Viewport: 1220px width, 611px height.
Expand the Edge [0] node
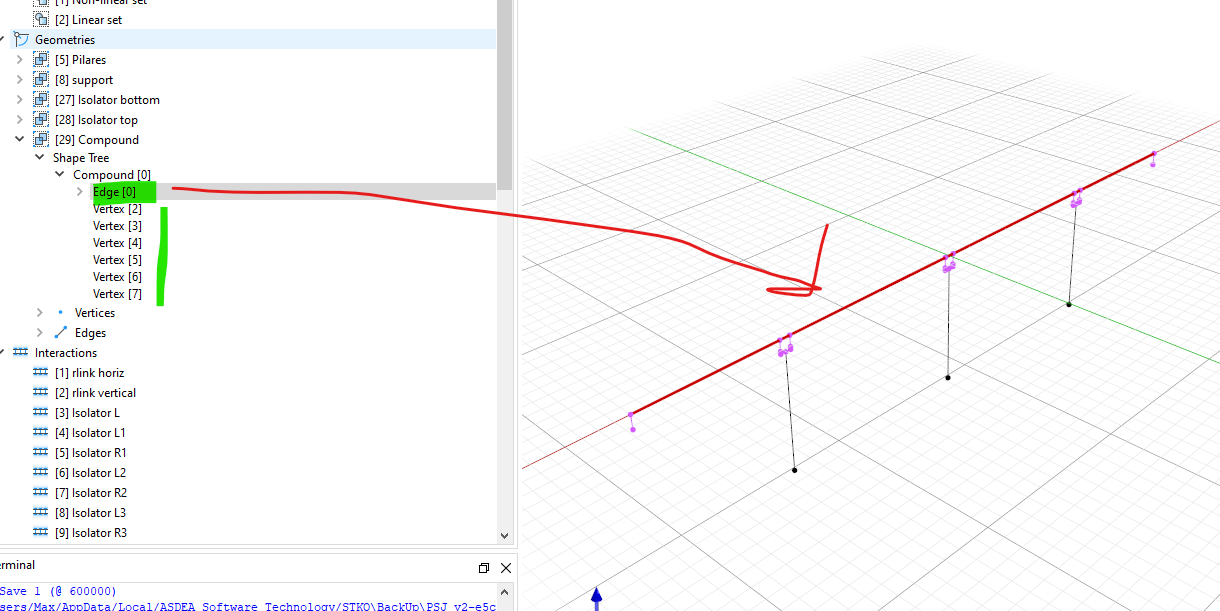click(x=80, y=192)
